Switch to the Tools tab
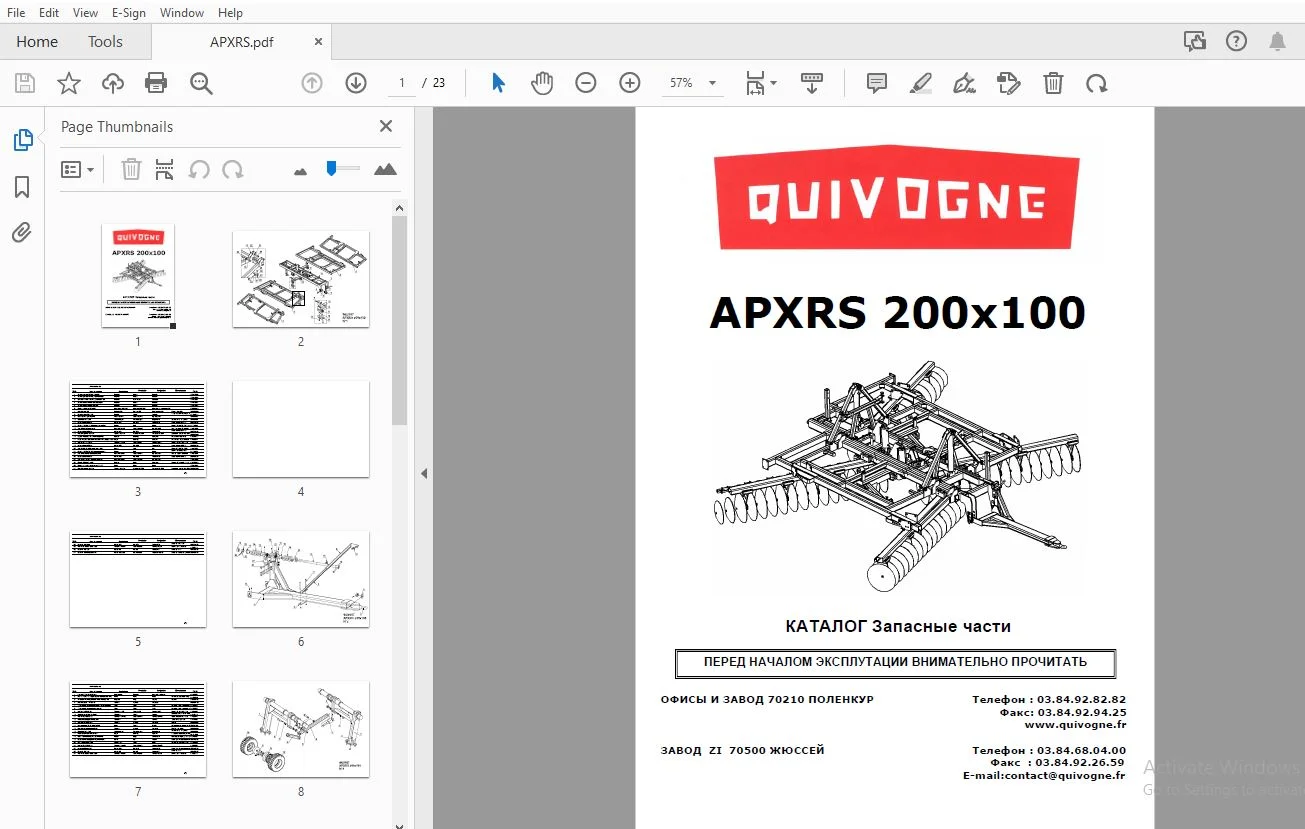Image resolution: width=1305 pixels, height=829 pixels. point(105,42)
